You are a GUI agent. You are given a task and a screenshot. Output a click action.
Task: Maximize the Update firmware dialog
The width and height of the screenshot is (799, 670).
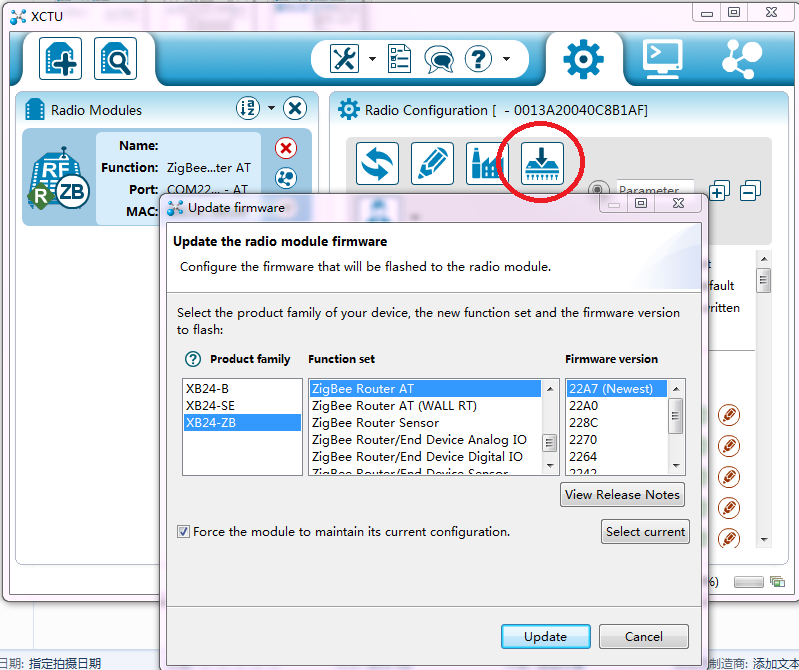pyautogui.click(x=641, y=203)
